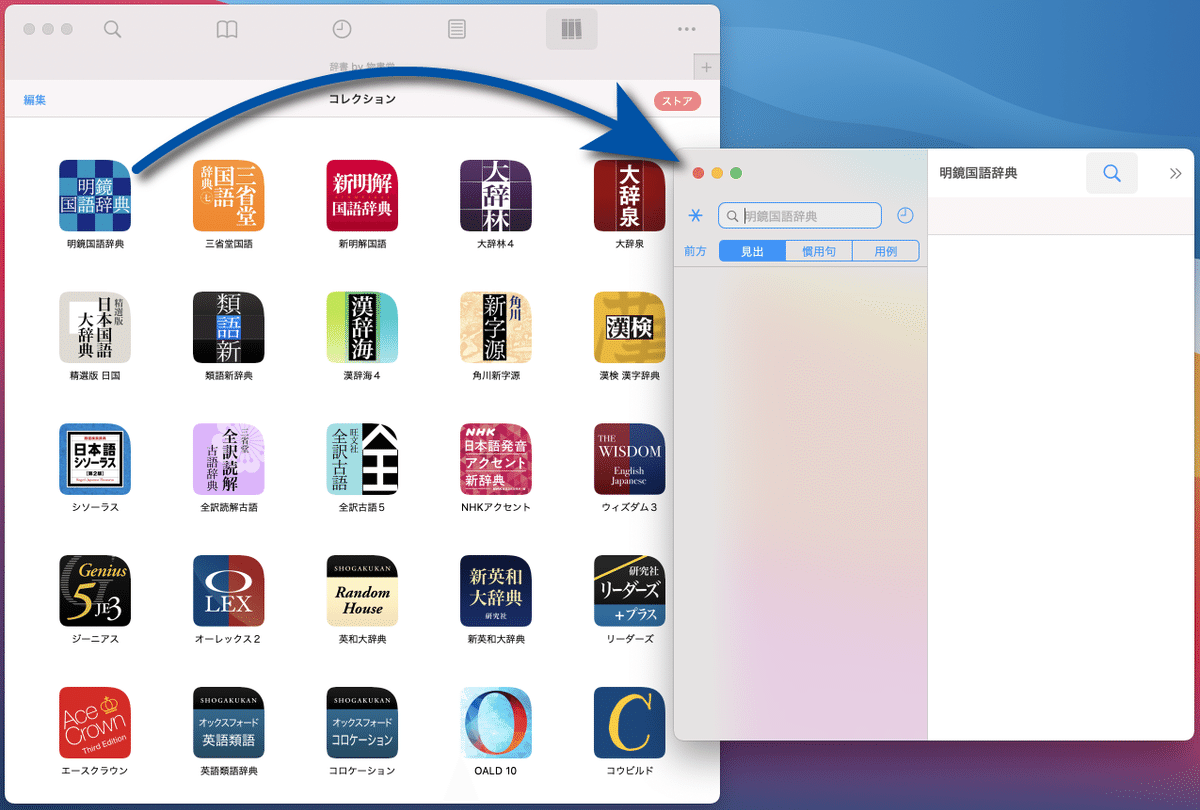Open the シソーラス thesaurus icon
This screenshot has height=810, width=1200.
pyautogui.click(x=95, y=459)
